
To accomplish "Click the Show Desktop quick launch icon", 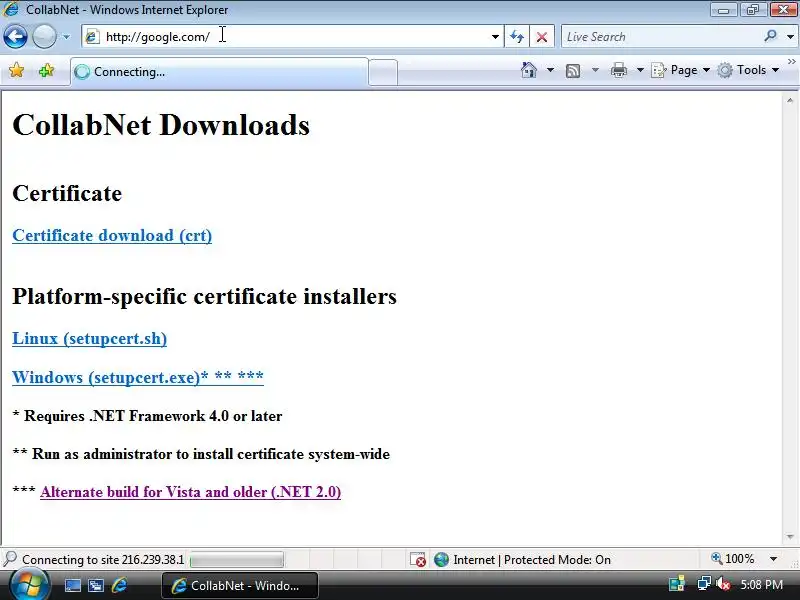I will pos(72,586).
